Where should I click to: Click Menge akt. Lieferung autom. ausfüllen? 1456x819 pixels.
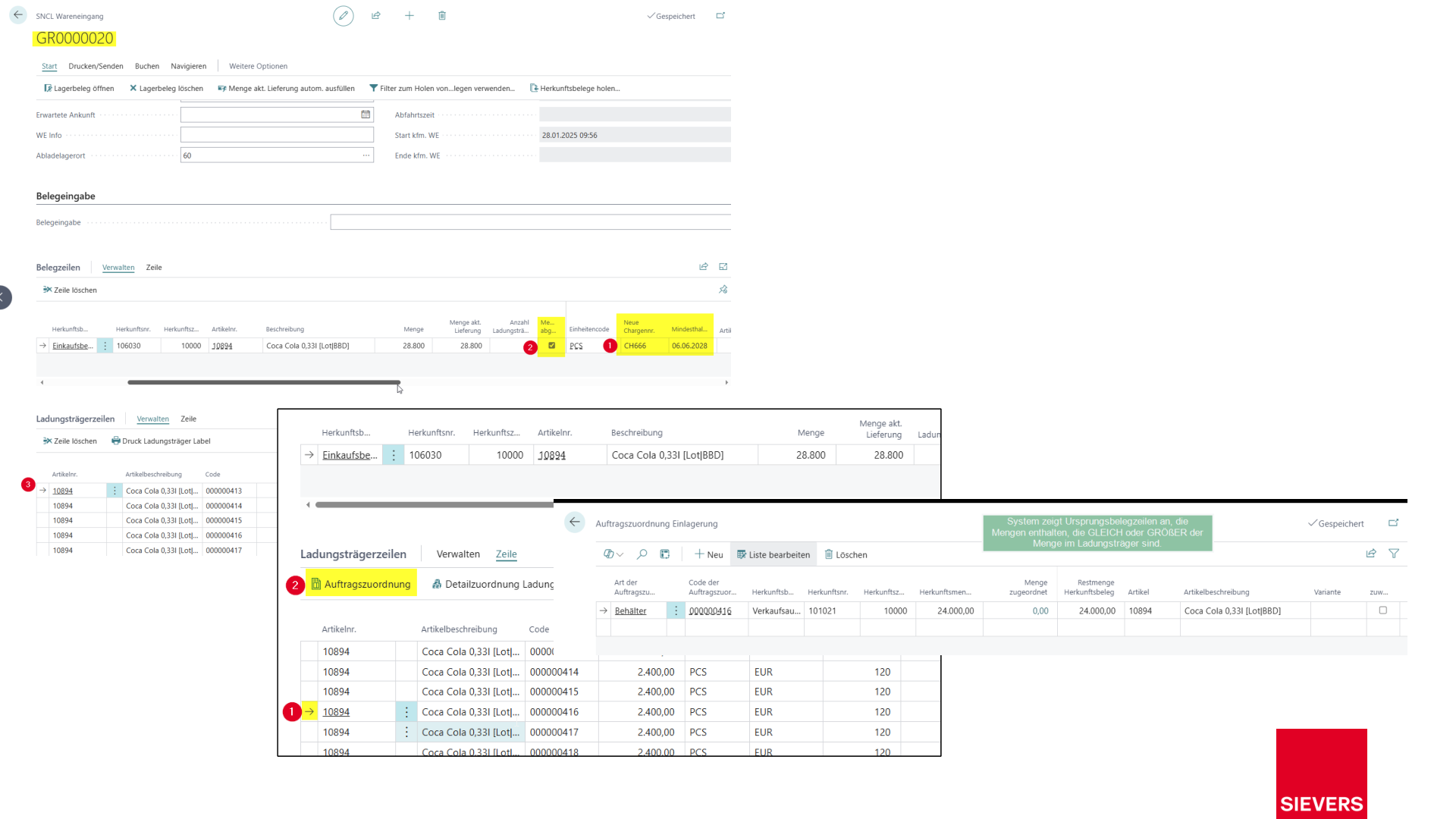(x=286, y=89)
